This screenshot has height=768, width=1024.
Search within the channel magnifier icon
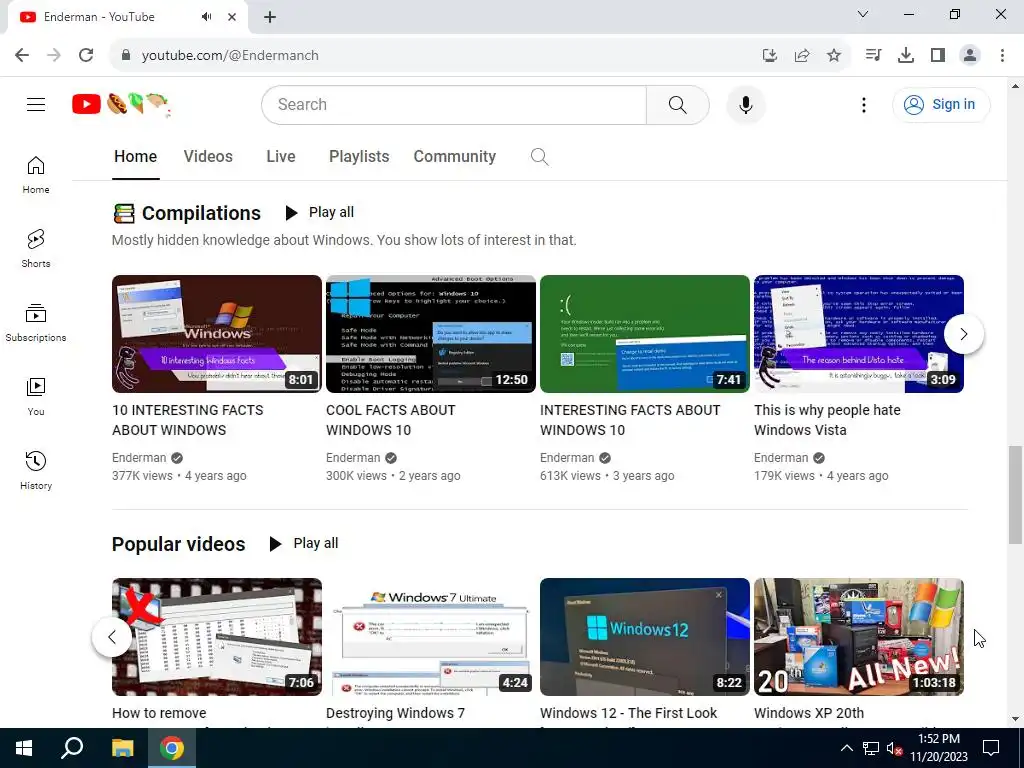[539, 157]
